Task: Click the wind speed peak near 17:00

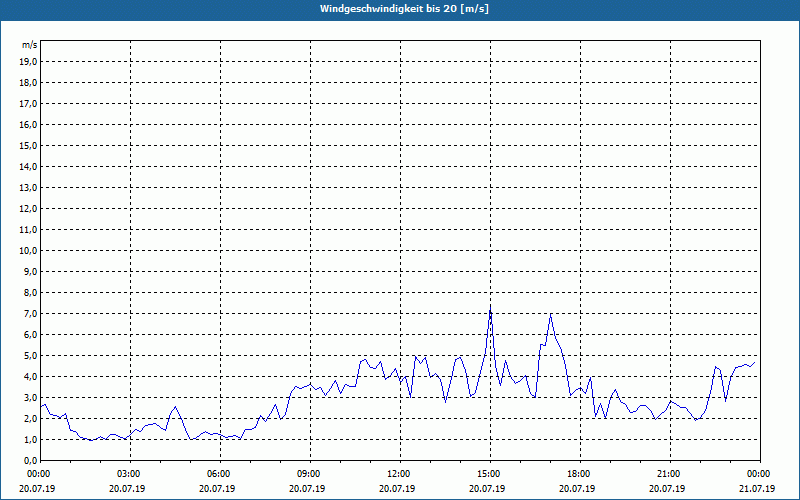Action: 551,314
